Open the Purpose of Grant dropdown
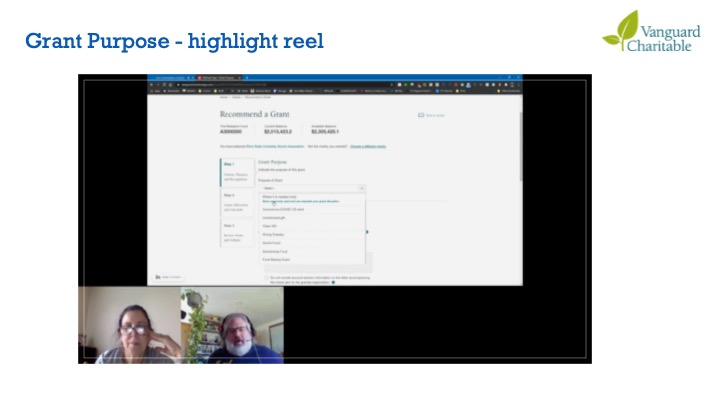720x405 pixels. 312,188
